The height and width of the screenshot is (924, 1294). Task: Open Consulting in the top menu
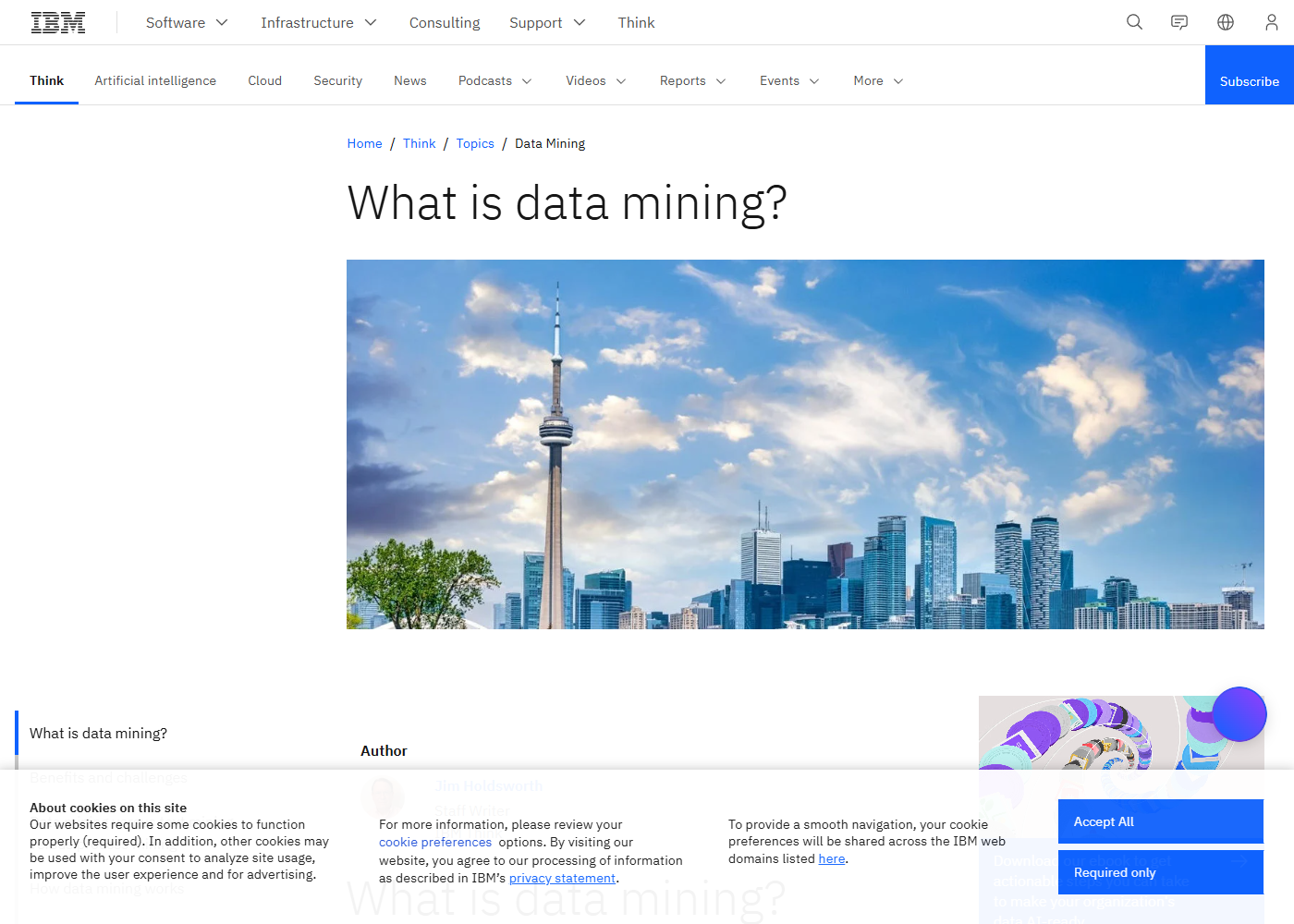pyautogui.click(x=445, y=22)
